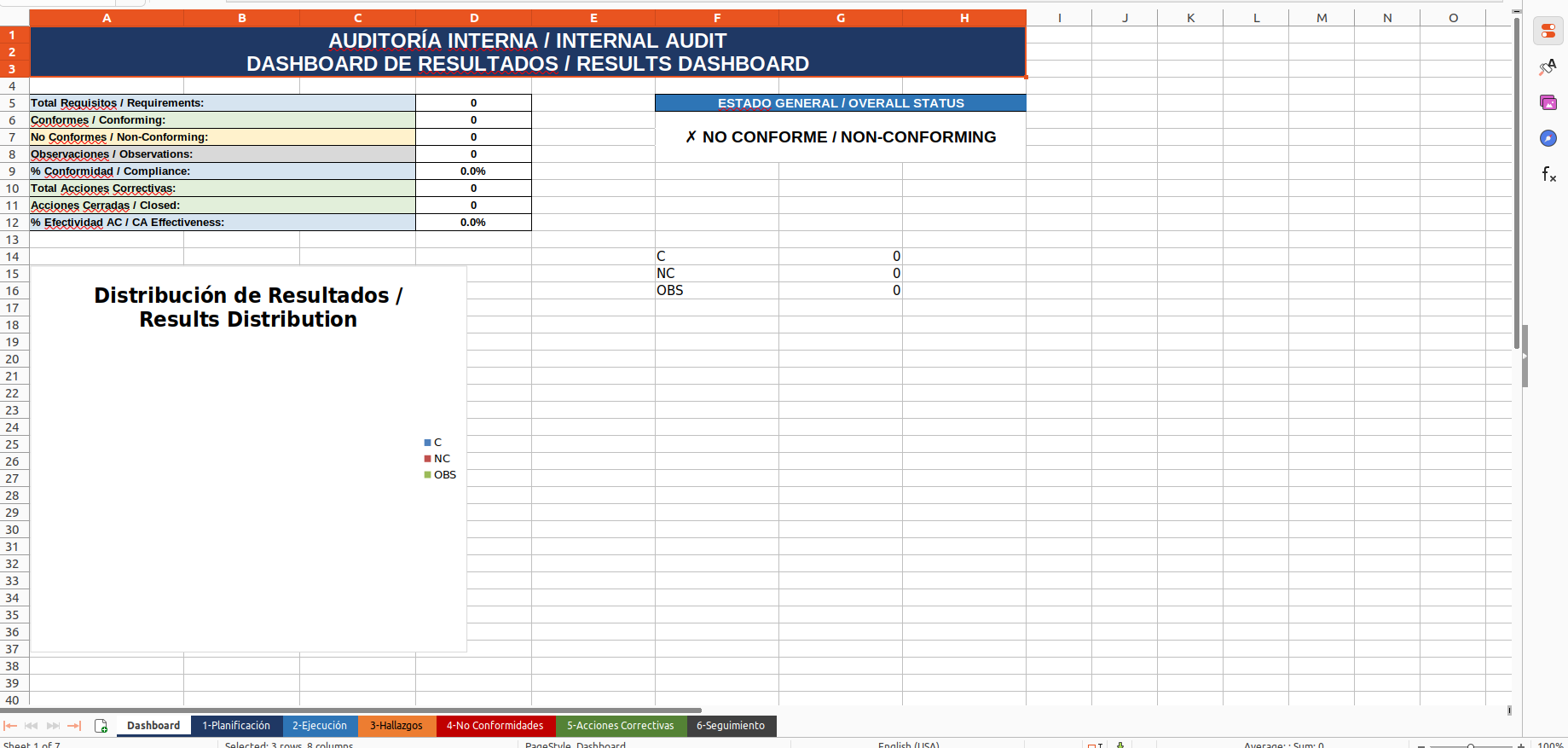Select column H header
1568x748 pixels.
[964, 18]
